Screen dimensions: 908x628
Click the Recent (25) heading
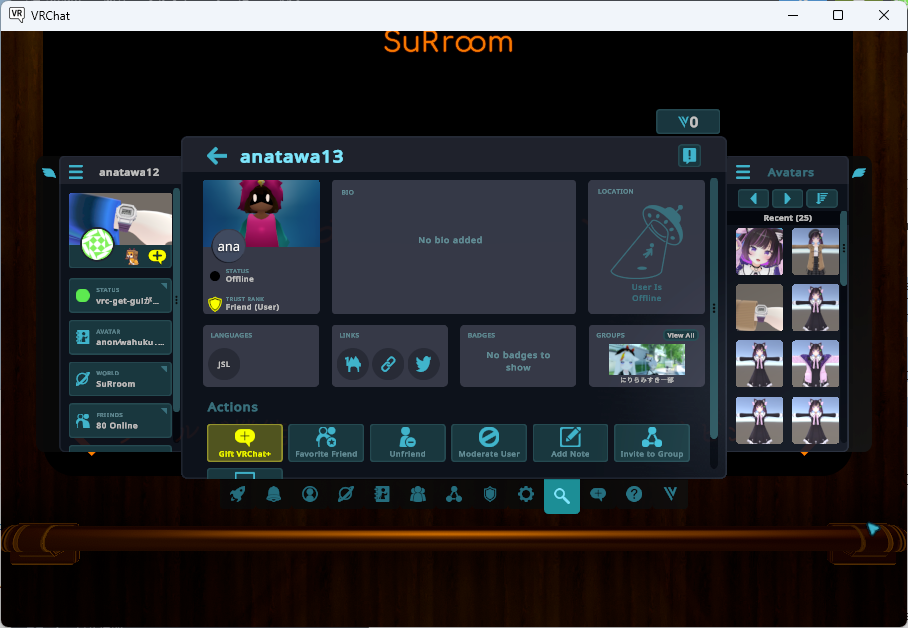tap(788, 218)
